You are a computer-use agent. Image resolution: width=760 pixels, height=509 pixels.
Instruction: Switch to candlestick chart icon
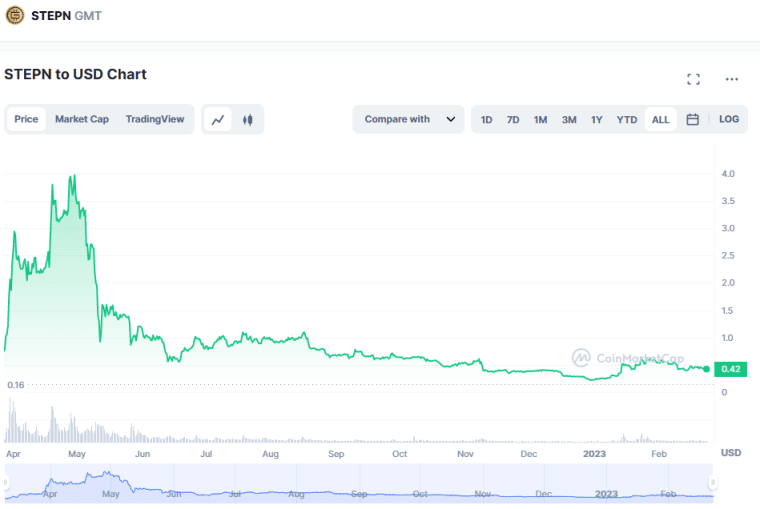[x=248, y=119]
